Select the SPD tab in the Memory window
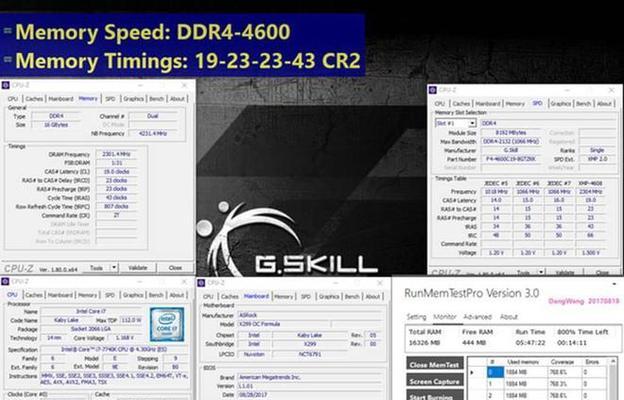The image size is (624, 400). 110,99
